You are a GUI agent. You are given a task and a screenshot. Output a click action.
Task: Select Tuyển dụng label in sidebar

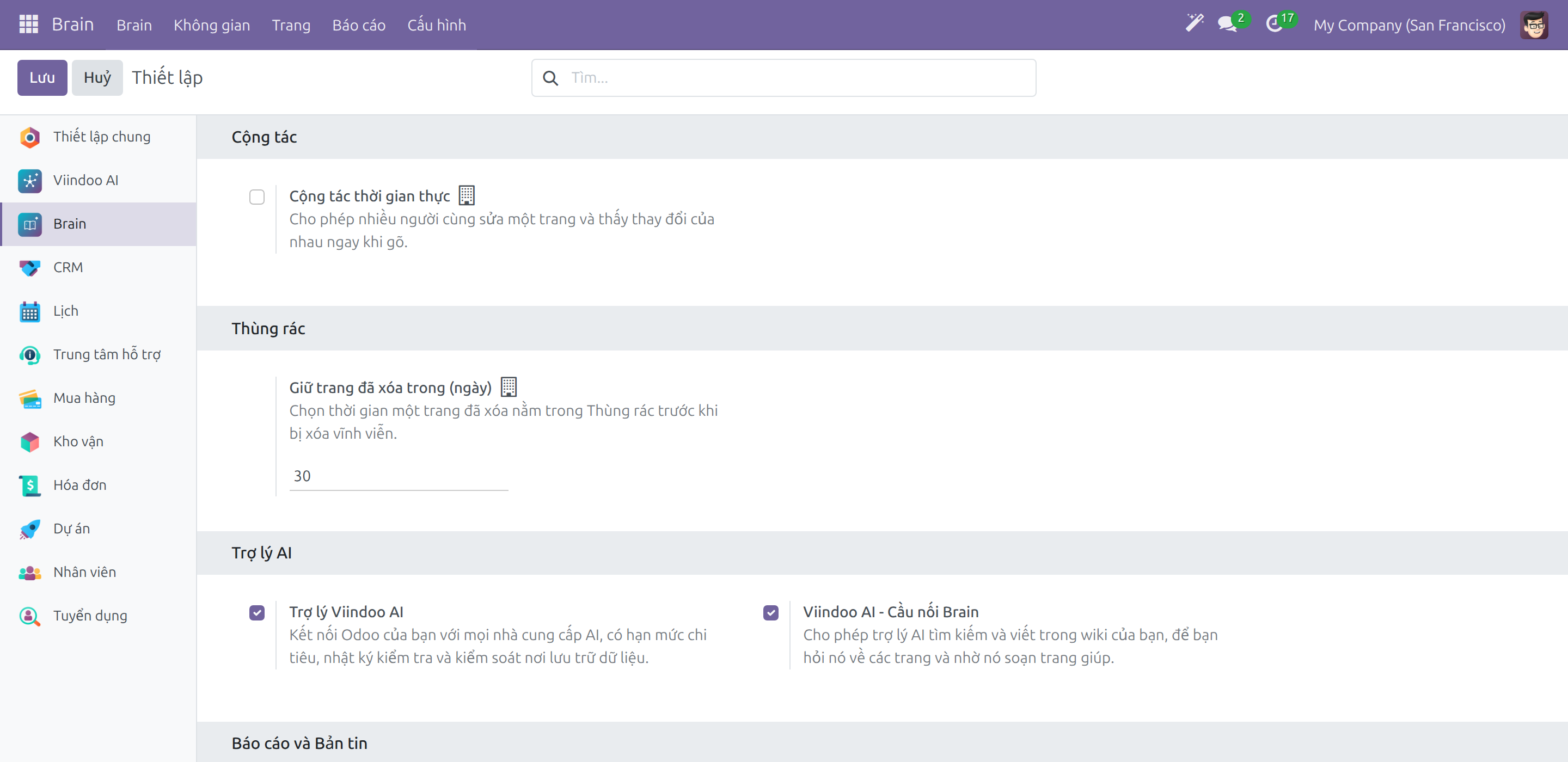90,616
